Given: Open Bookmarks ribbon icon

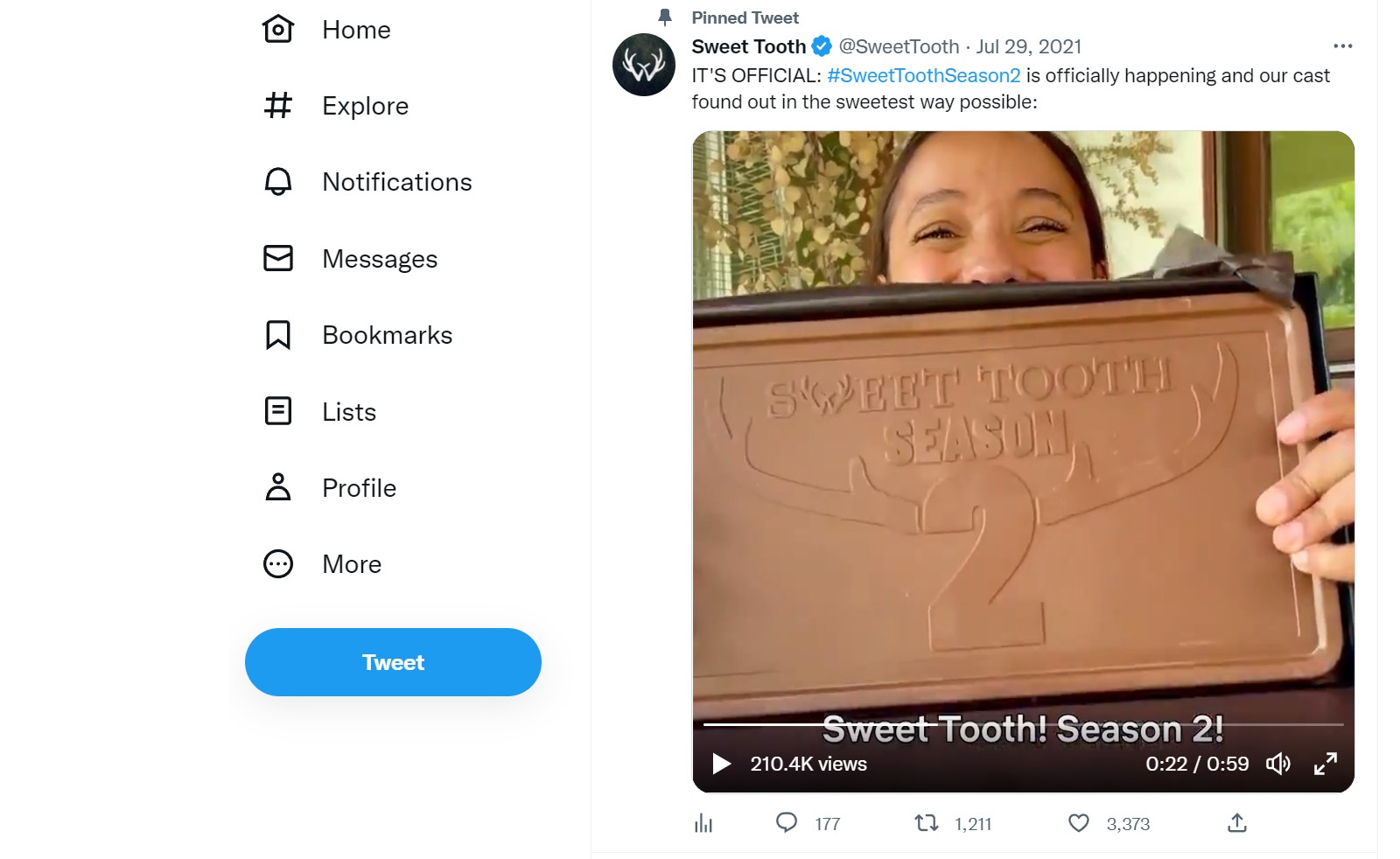Looking at the screenshot, I should click(x=278, y=334).
